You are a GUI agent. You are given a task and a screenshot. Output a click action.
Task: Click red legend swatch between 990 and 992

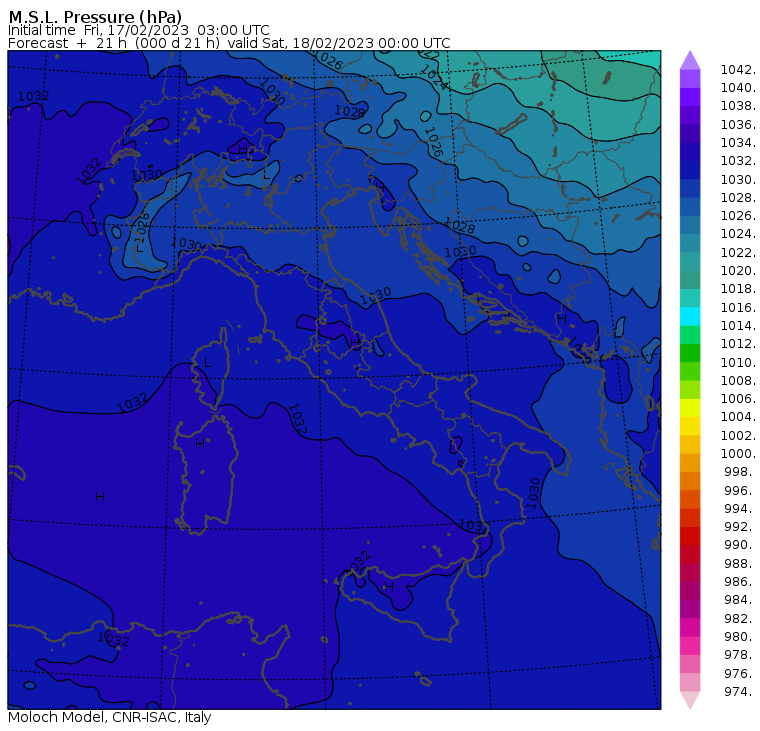tap(690, 536)
